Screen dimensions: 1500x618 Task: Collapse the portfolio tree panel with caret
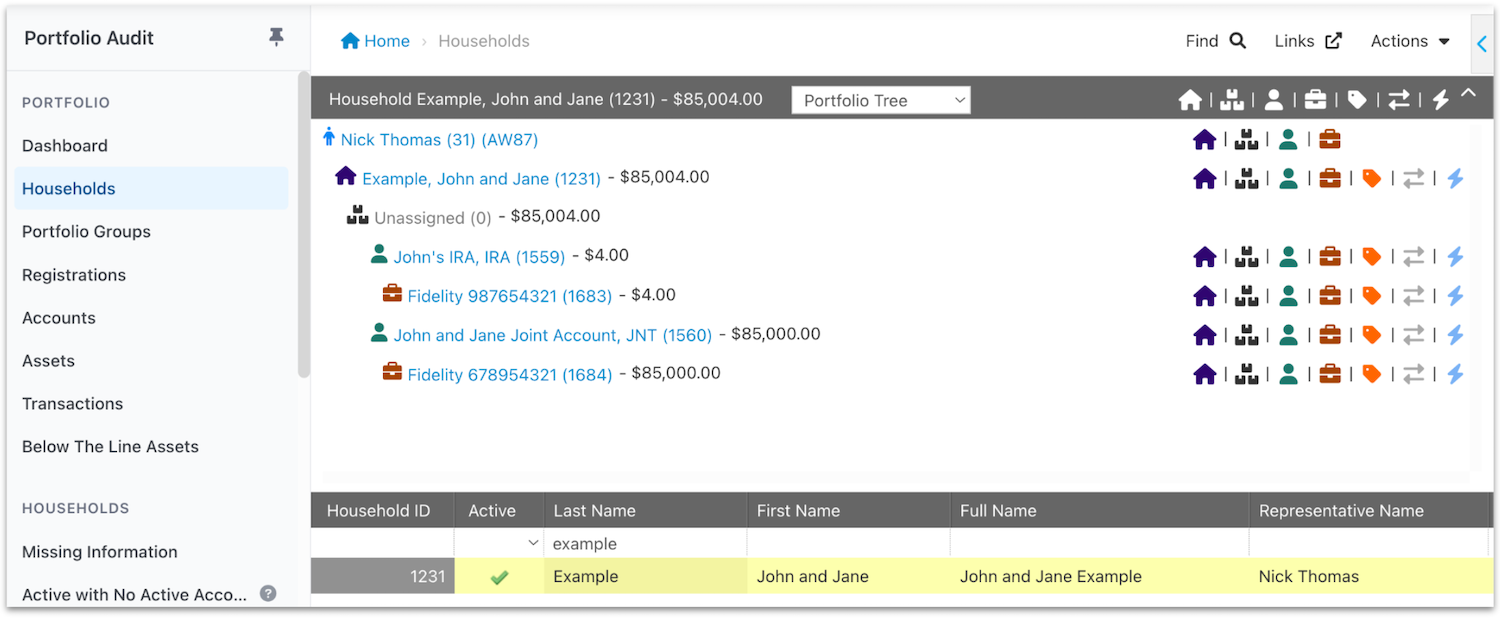[x=1468, y=93]
